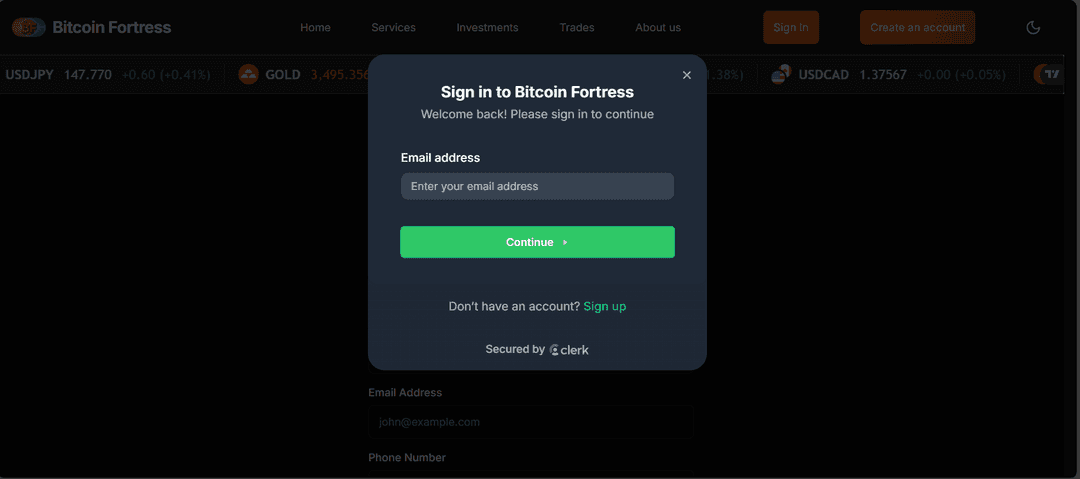
Task: Click the TradingView logo in ticker
Action: (1048, 74)
